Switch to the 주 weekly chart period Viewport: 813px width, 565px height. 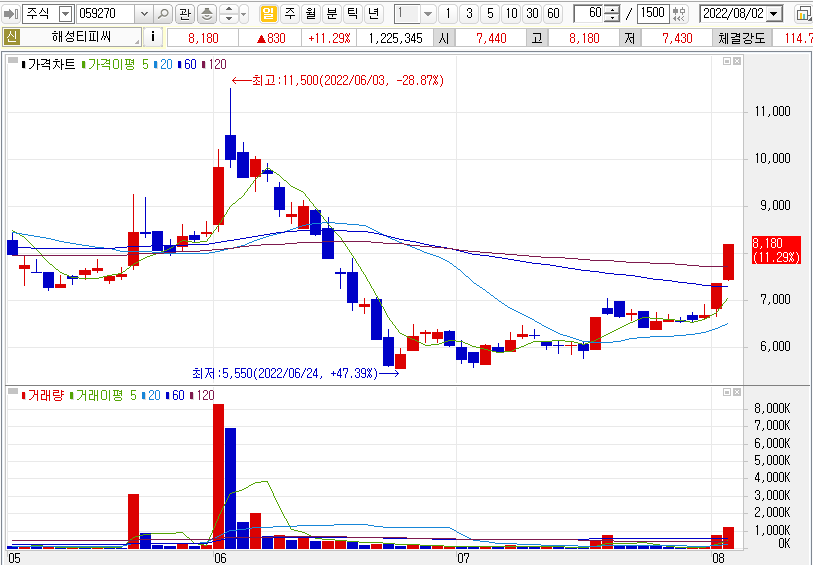(x=289, y=13)
